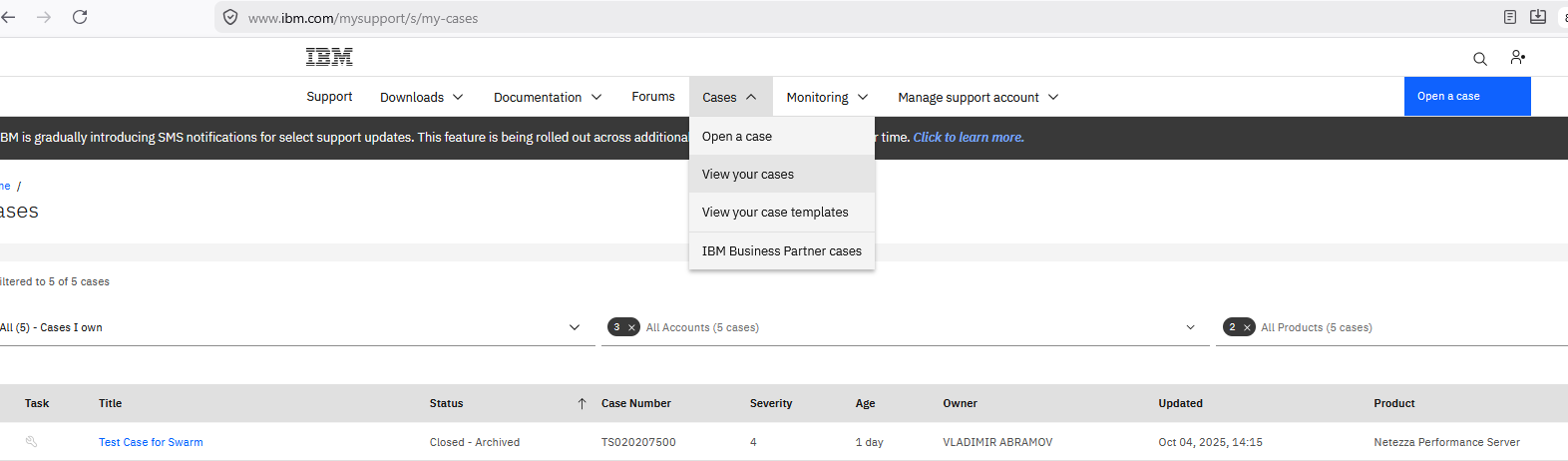Select 'View your cases' menu item
1568x461 pixels.
pos(782,175)
